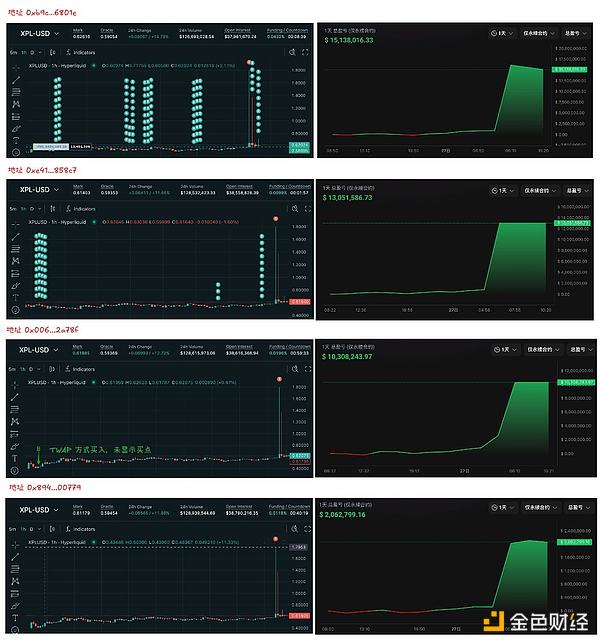Open 仅永续合约 dropdown above $2,062,799.16 chart
The height and width of the screenshot is (643, 600).
click(541, 507)
